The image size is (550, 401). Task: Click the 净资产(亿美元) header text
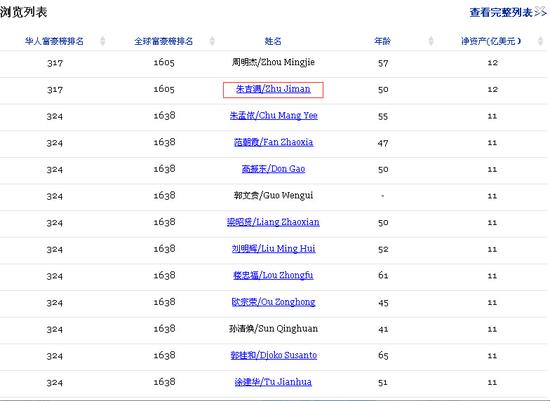tap(491, 41)
